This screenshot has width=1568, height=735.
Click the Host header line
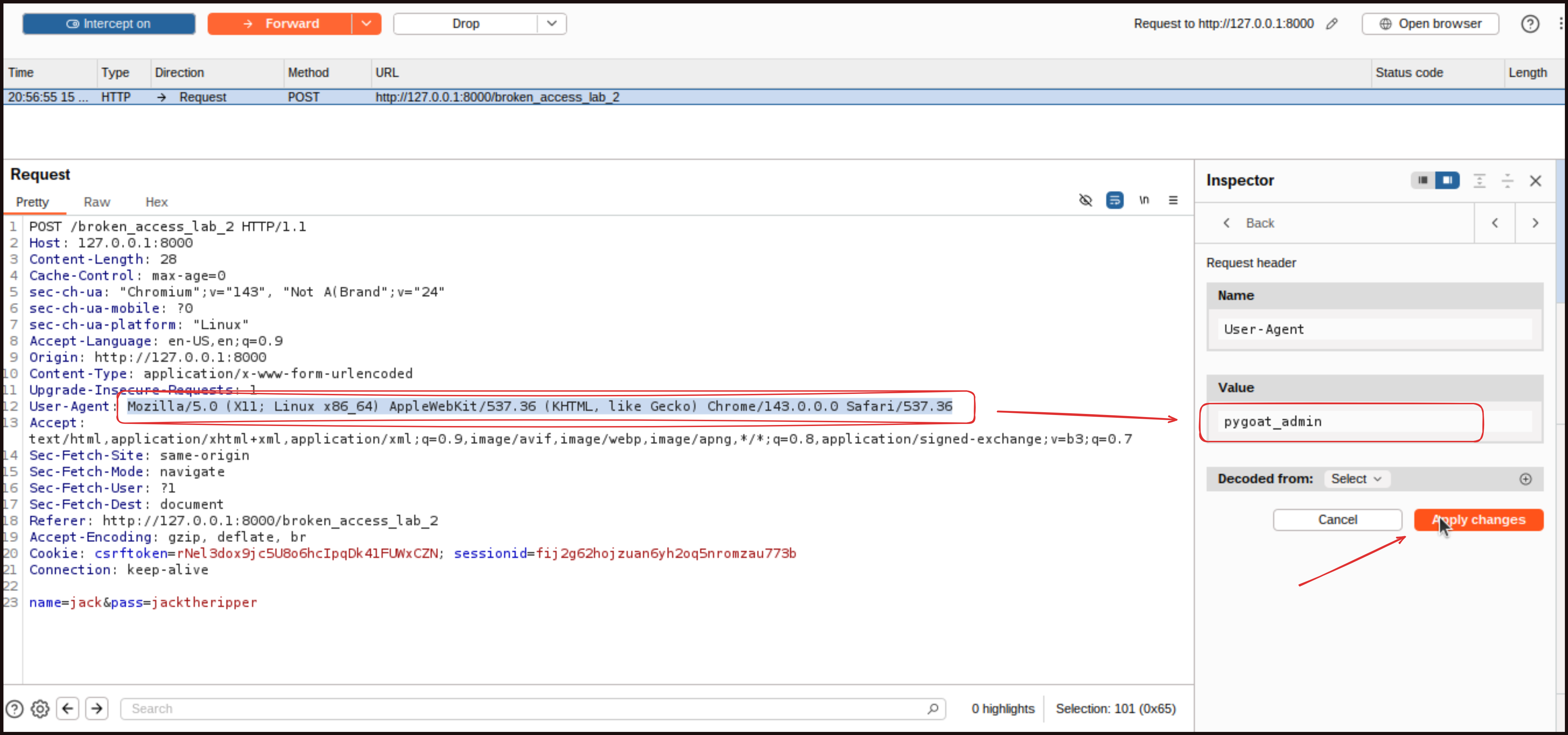click(111, 243)
